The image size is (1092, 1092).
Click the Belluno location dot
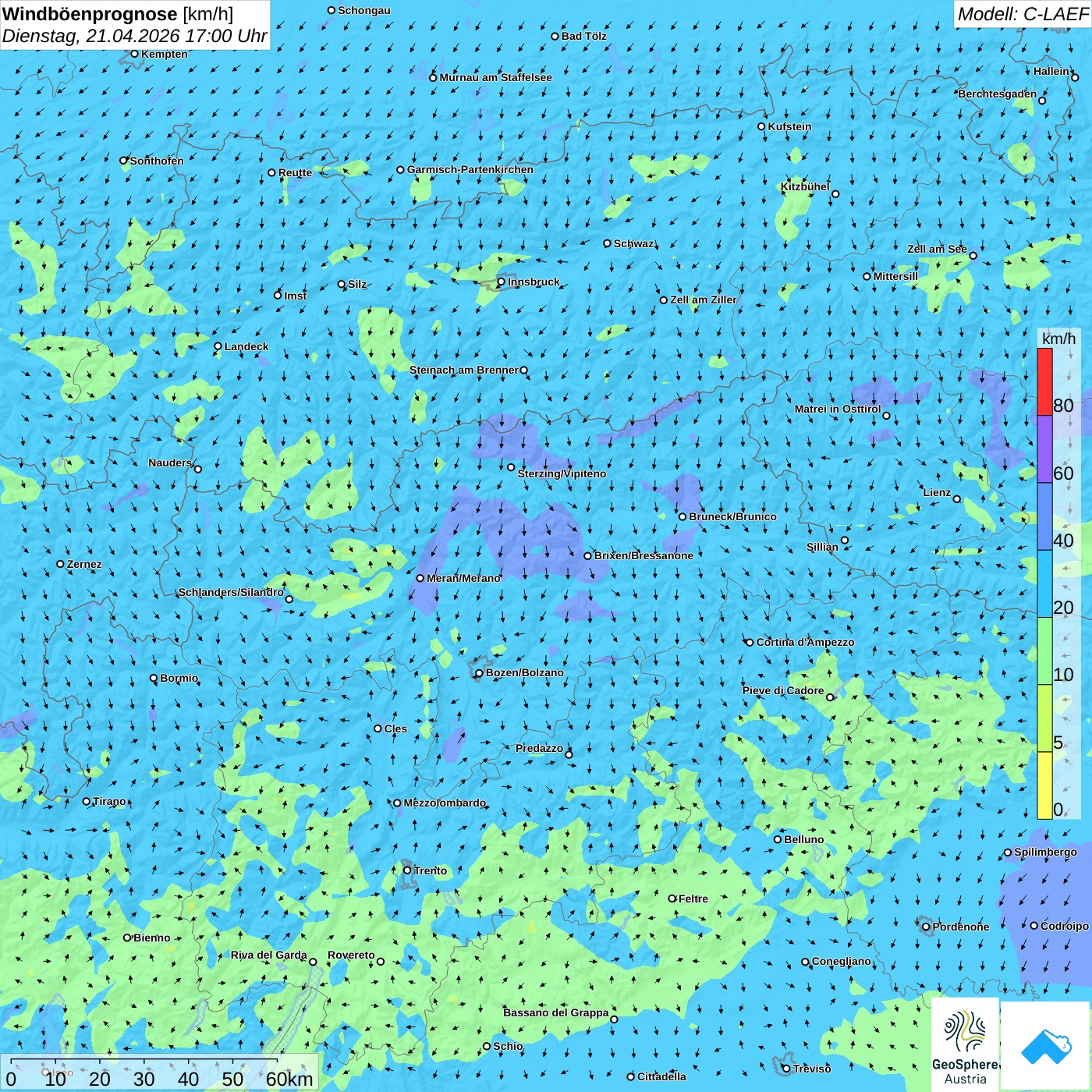(778, 839)
